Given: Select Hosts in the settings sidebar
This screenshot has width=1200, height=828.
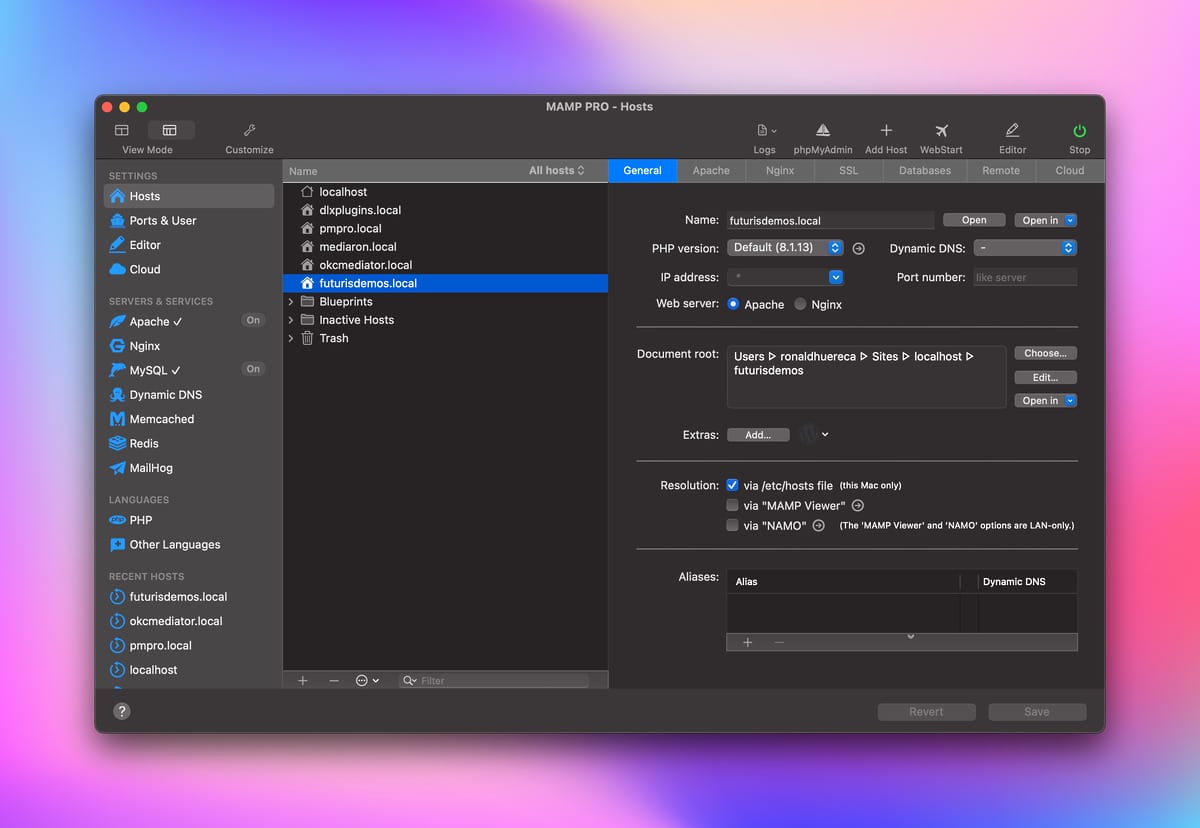Looking at the screenshot, I should 189,196.
